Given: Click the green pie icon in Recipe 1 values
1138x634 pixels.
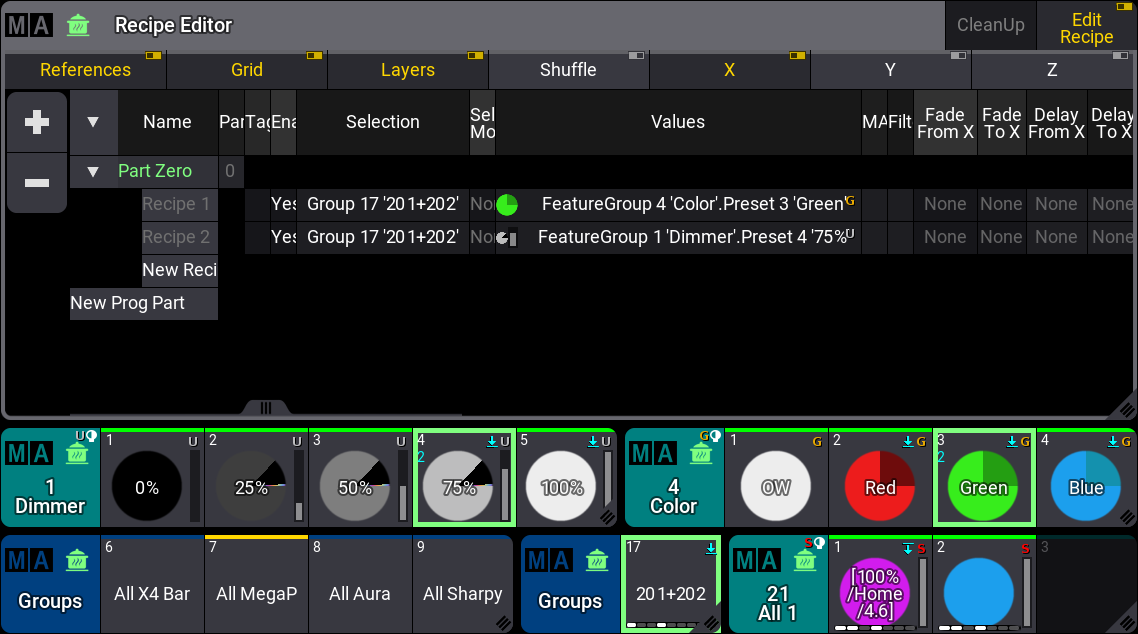Looking at the screenshot, I should 507,205.
